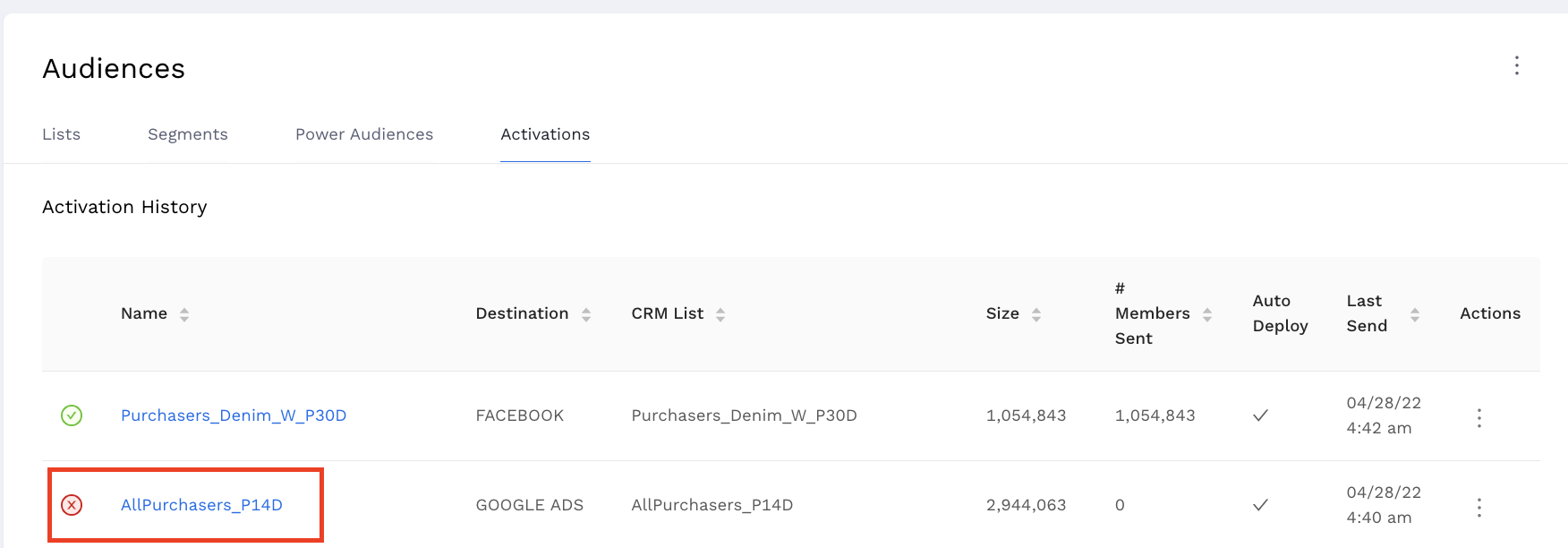Click green success status icon for Purchasers_Denim_W_P30D

pos(72,415)
